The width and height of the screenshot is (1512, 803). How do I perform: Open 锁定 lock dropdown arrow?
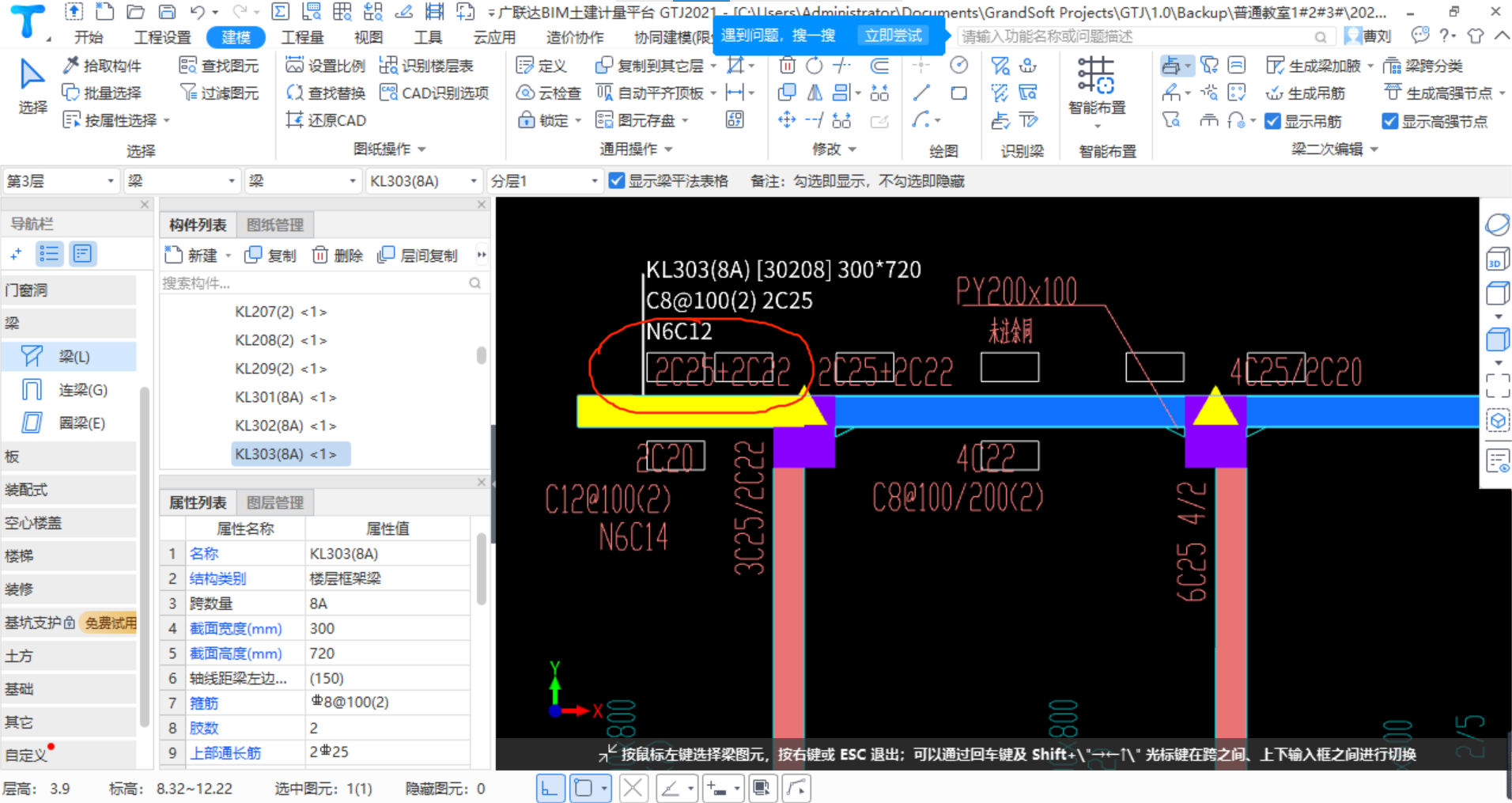pyautogui.click(x=578, y=120)
